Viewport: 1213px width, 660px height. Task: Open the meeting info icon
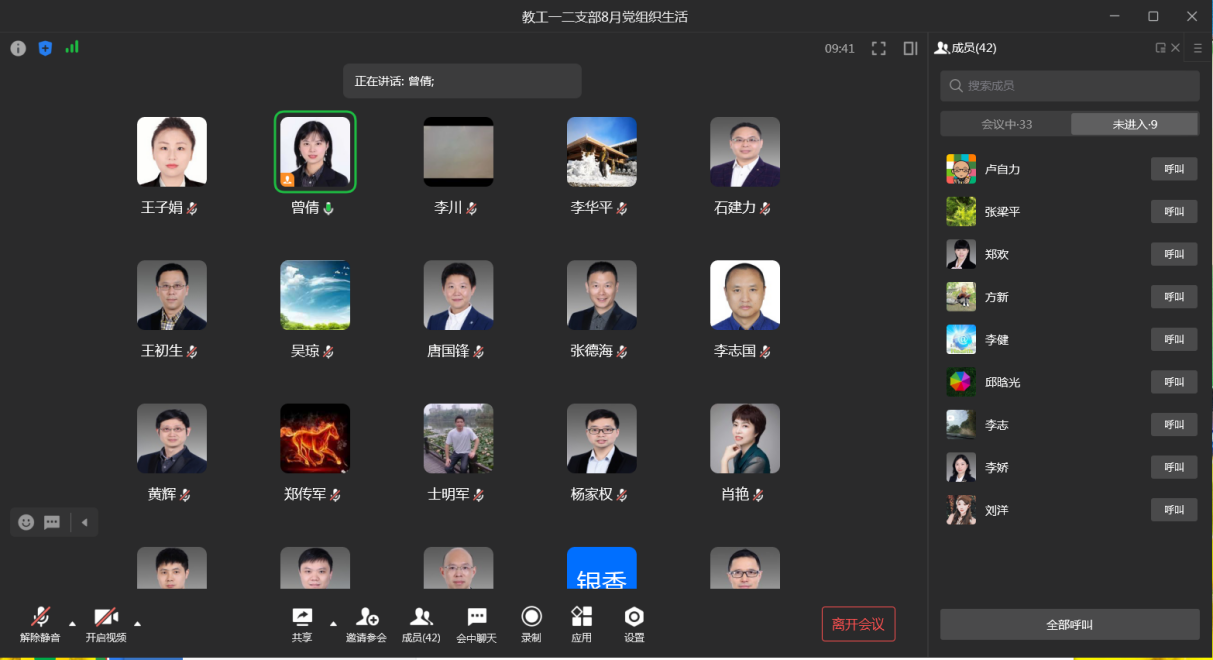[18, 48]
